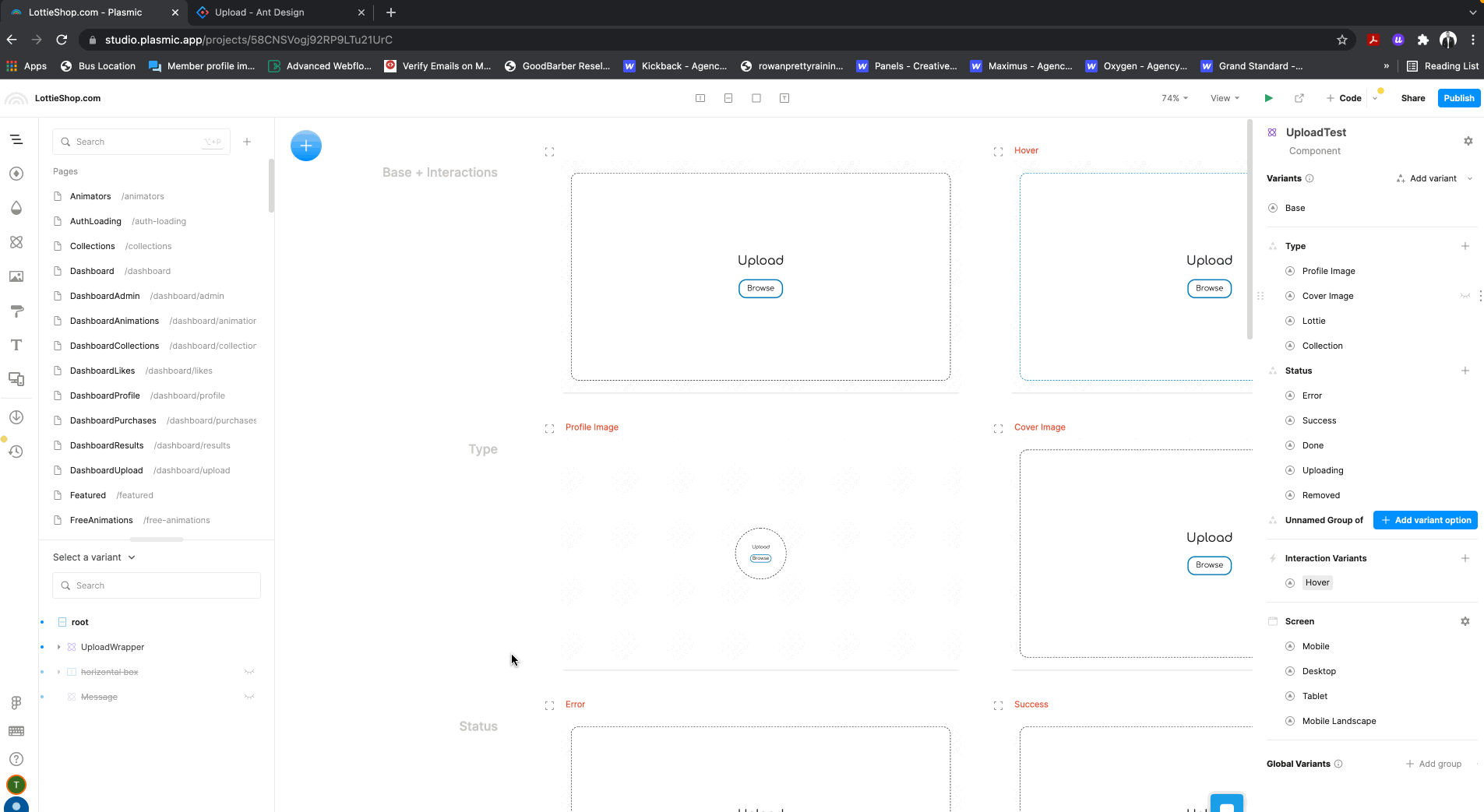Open UploadTest component settings gear
This screenshot has width=1484, height=812.
tap(1468, 141)
